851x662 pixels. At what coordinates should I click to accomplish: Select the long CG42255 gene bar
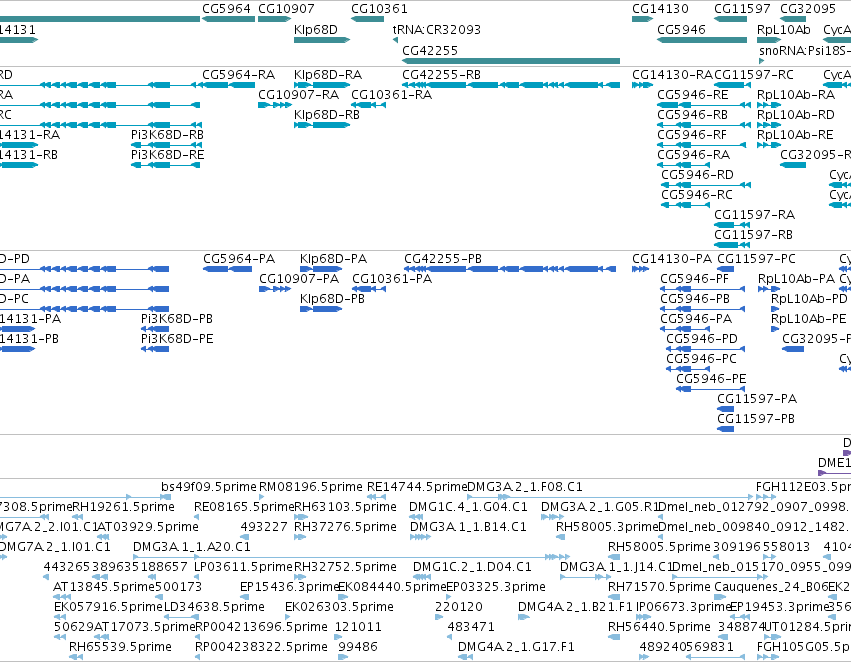511,61
